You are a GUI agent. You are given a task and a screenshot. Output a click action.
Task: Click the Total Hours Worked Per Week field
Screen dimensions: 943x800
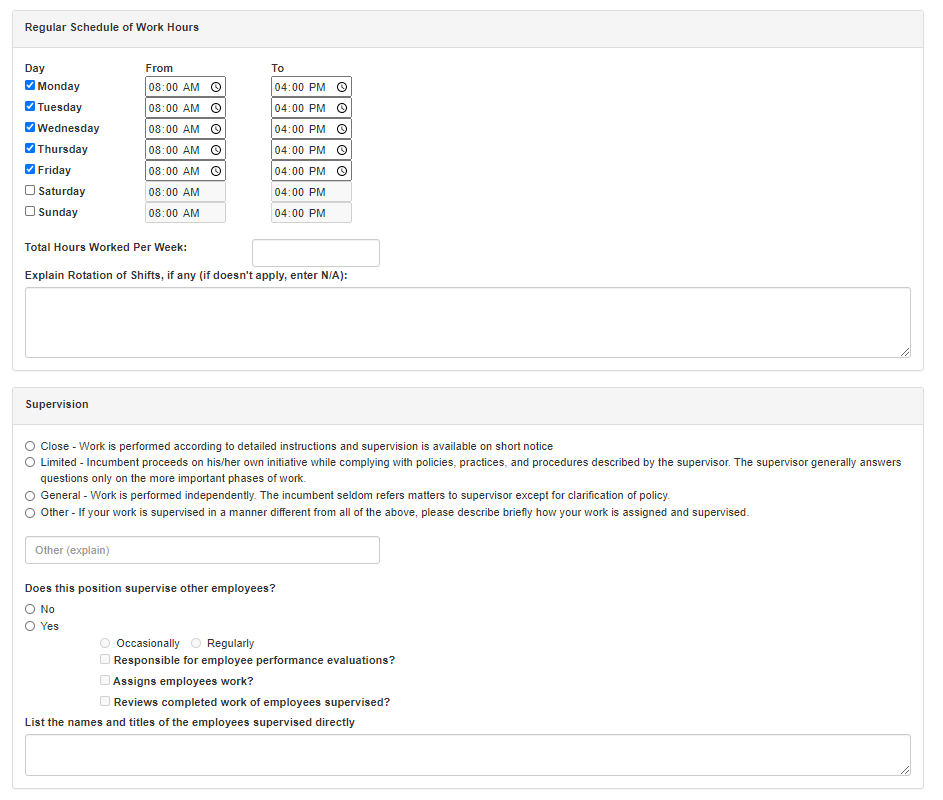tap(315, 253)
